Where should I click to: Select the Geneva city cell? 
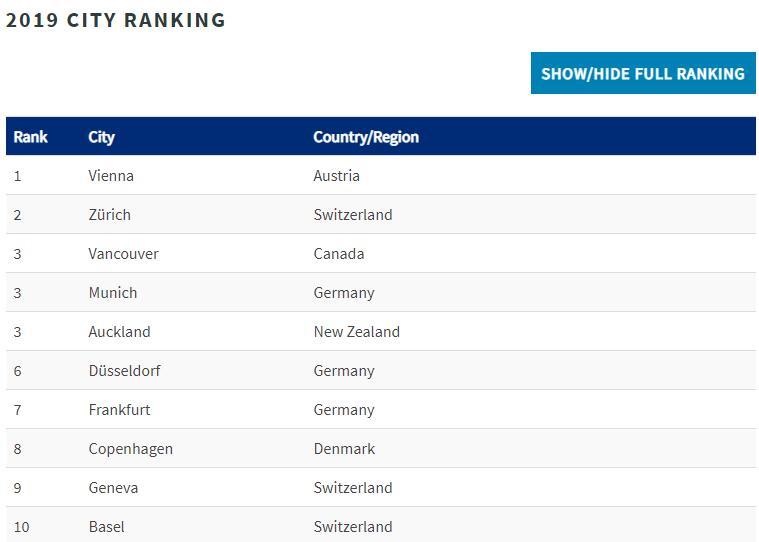tap(113, 488)
